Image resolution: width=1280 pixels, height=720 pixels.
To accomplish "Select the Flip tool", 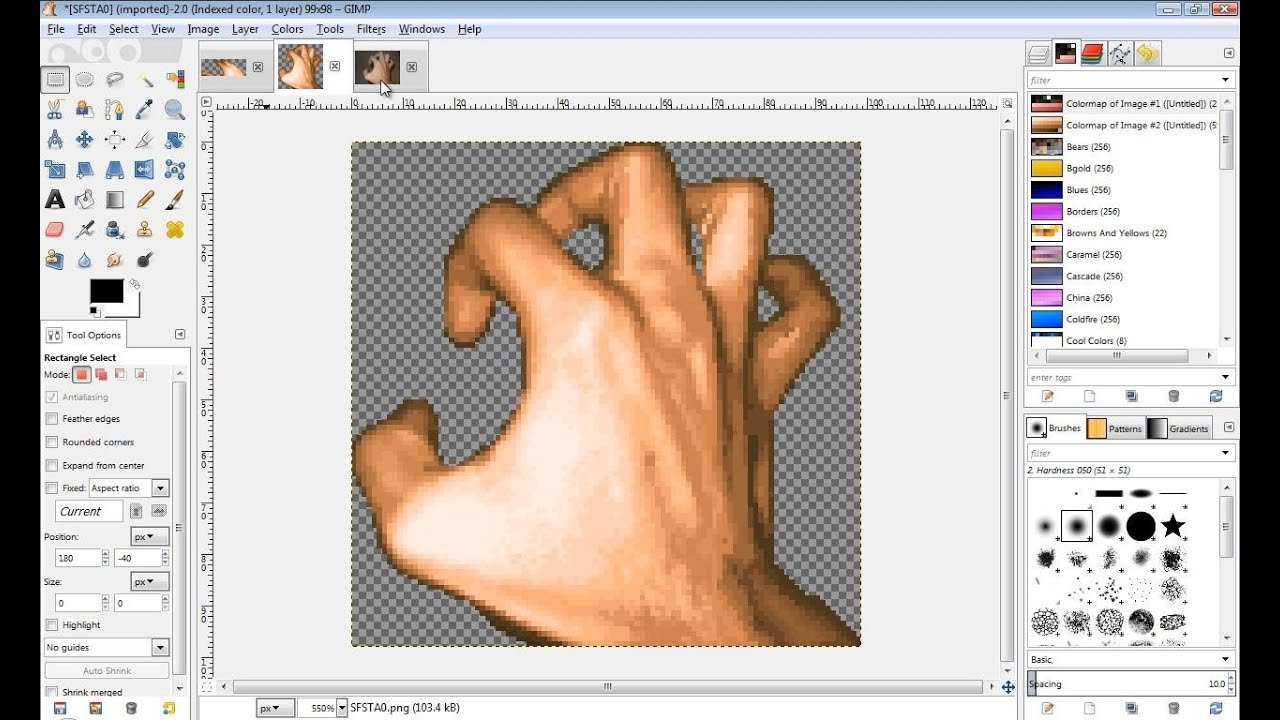I will coord(145,170).
